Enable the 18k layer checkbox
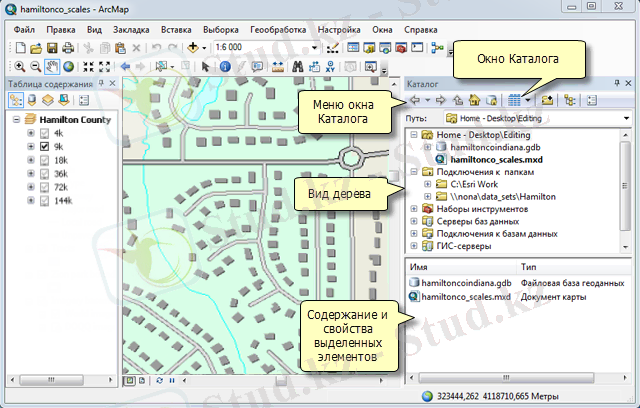The image size is (640, 408). (44, 160)
